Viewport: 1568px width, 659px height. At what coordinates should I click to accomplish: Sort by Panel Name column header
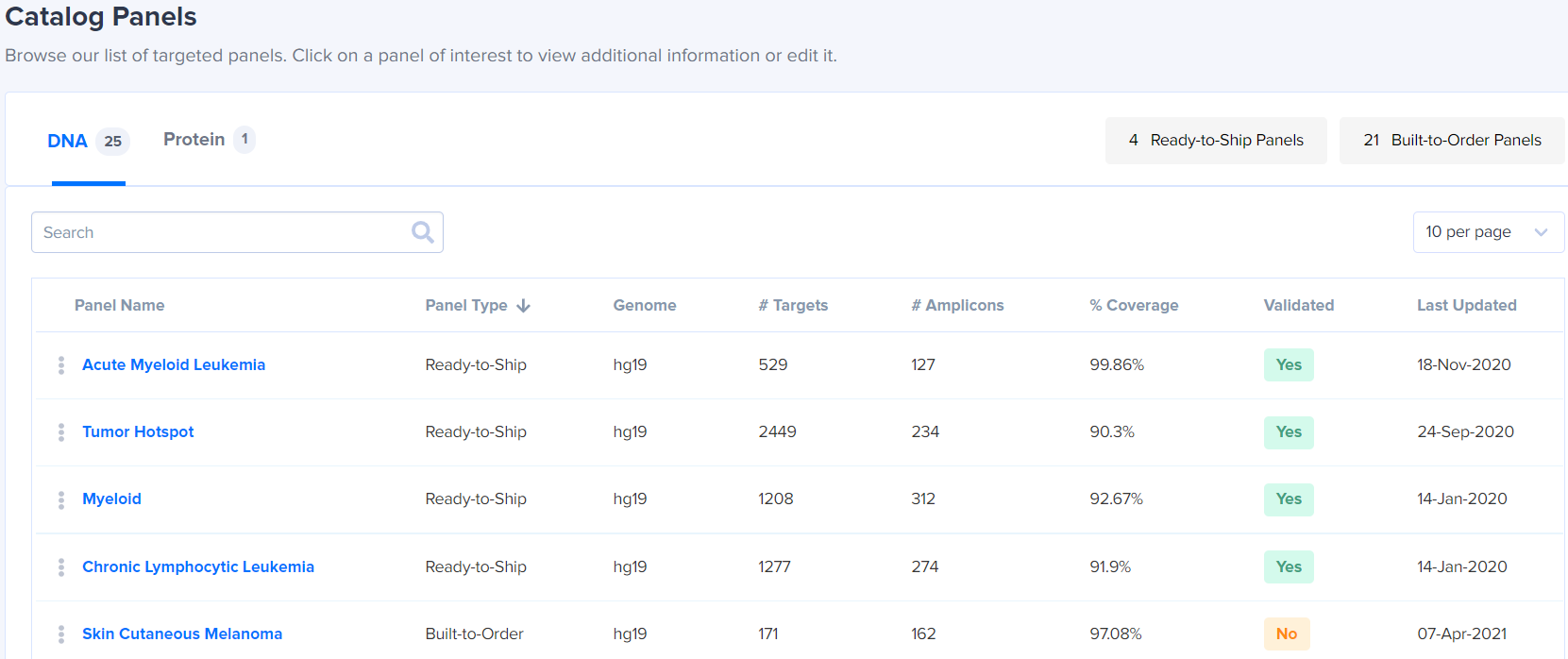coord(119,306)
